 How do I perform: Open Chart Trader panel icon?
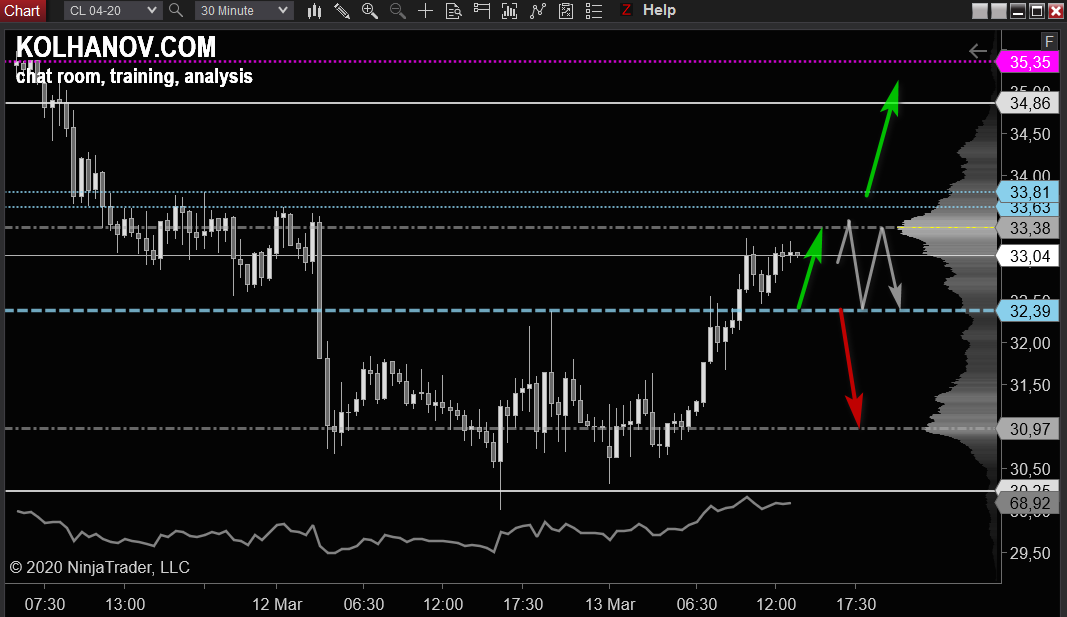482,10
